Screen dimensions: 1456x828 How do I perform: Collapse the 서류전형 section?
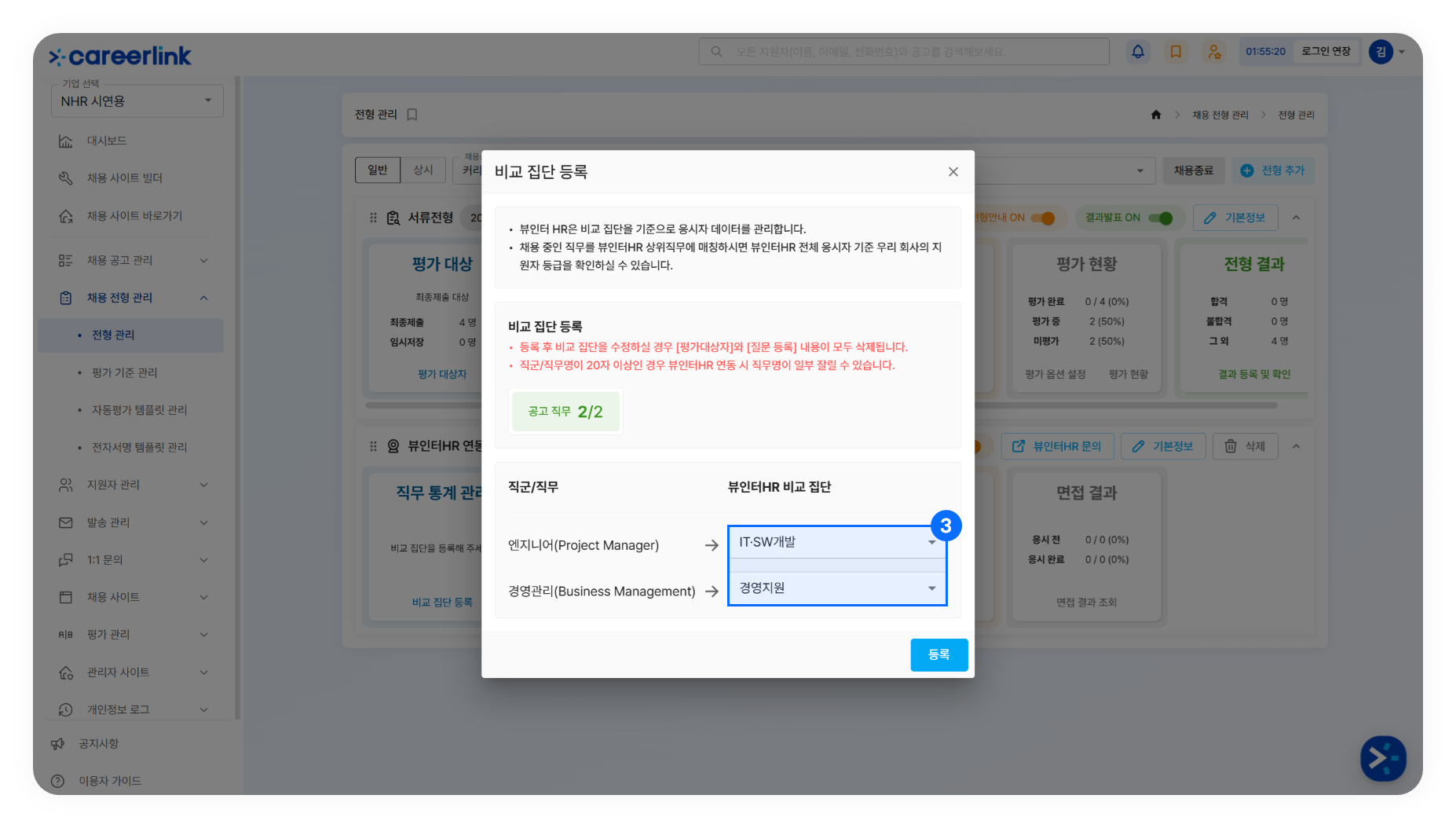(x=1297, y=218)
